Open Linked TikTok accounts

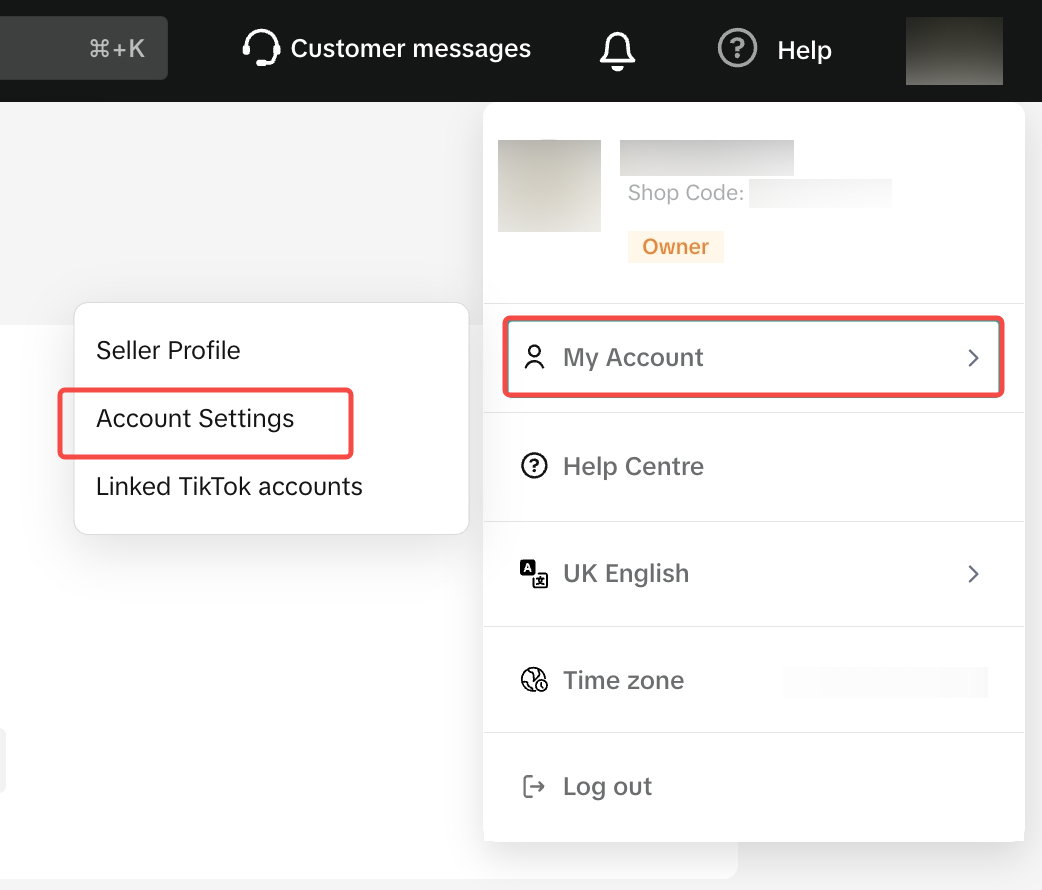tap(229, 487)
